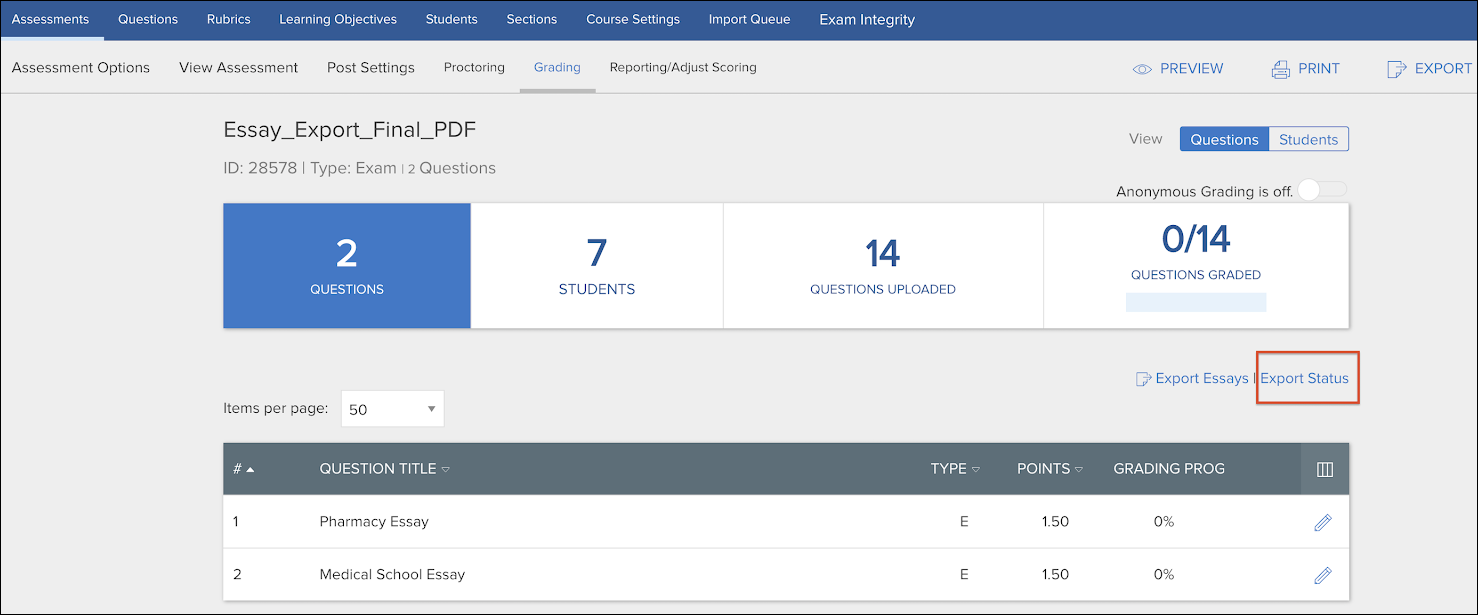Click the 2 Questions summary tile
The width and height of the screenshot is (1478, 615).
pos(347,266)
